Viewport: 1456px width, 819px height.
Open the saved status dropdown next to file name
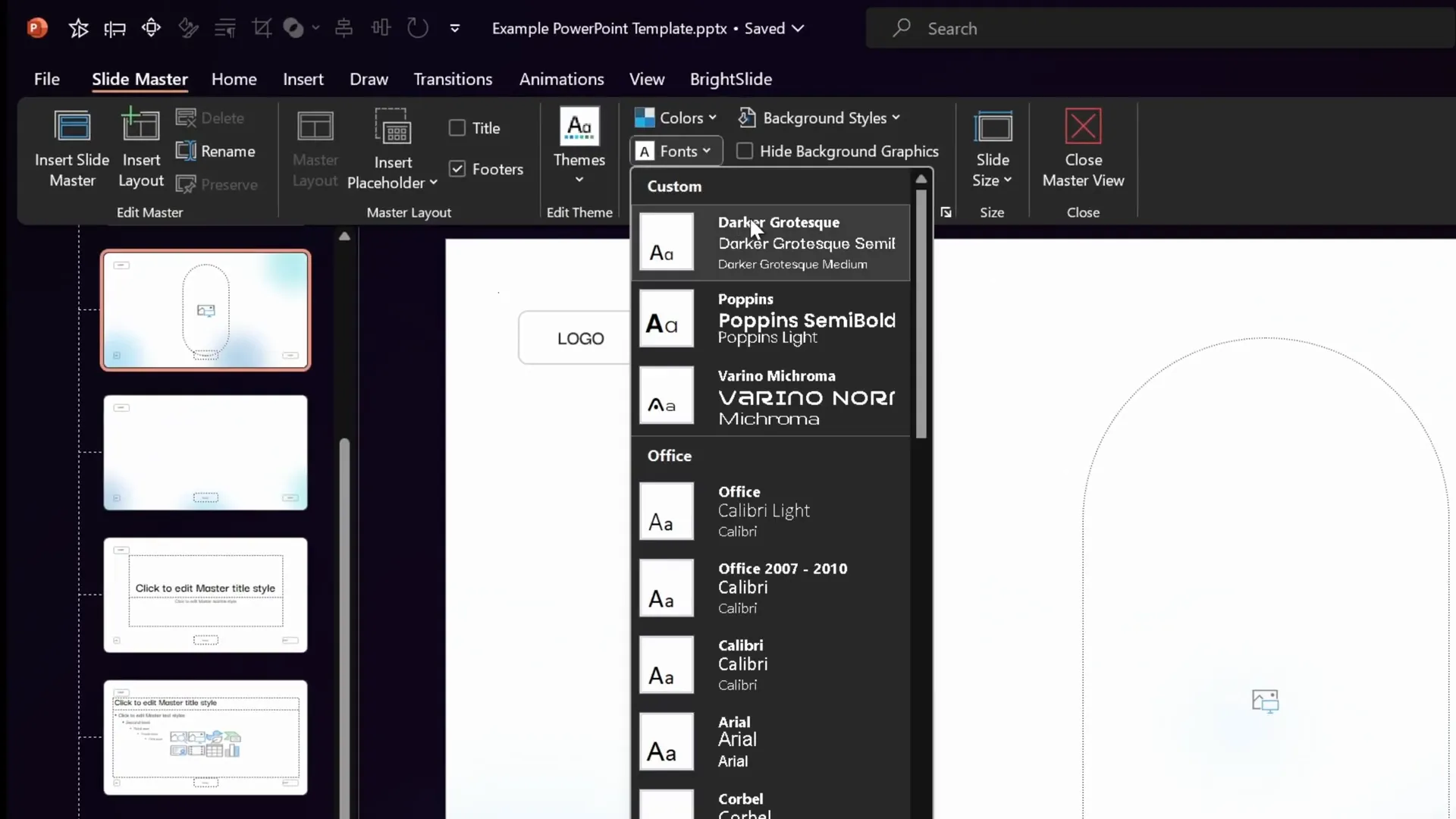click(x=798, y=29)
